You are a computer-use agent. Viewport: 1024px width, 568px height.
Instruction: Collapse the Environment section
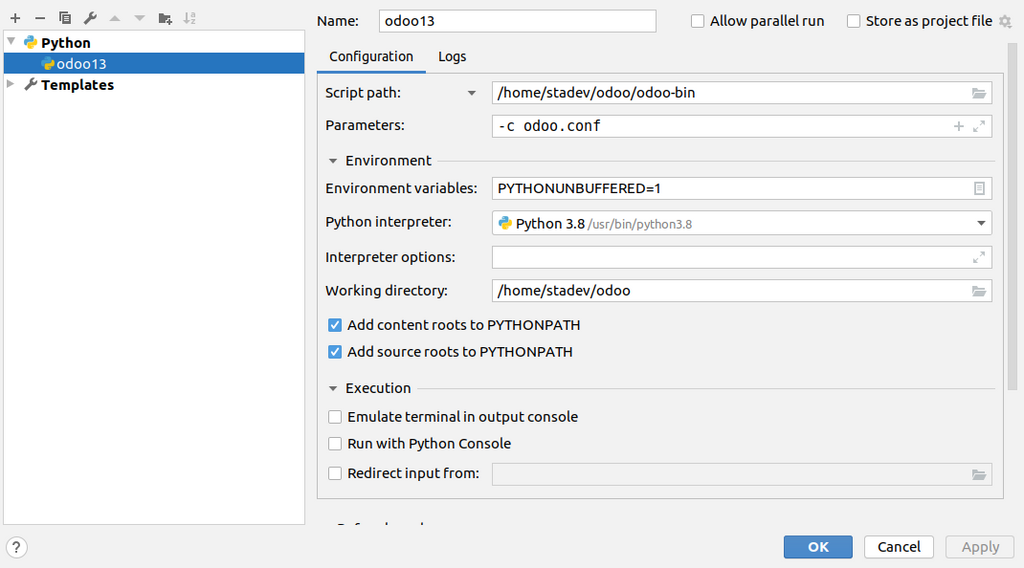333,161
